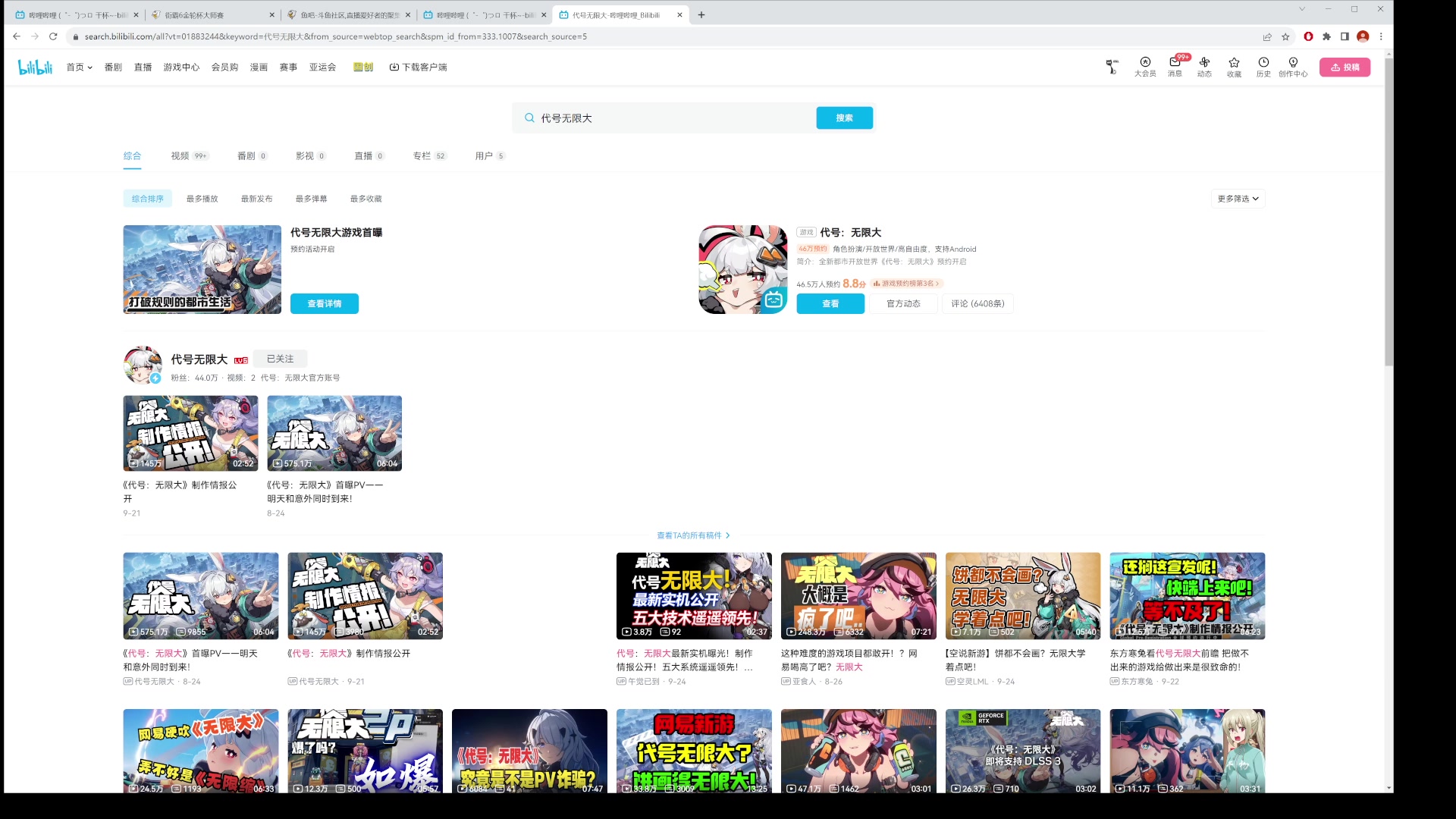Reload the page with browser refresh icon
The height and width of the screenshot is (819, 1456).
(x=53, y=36)
